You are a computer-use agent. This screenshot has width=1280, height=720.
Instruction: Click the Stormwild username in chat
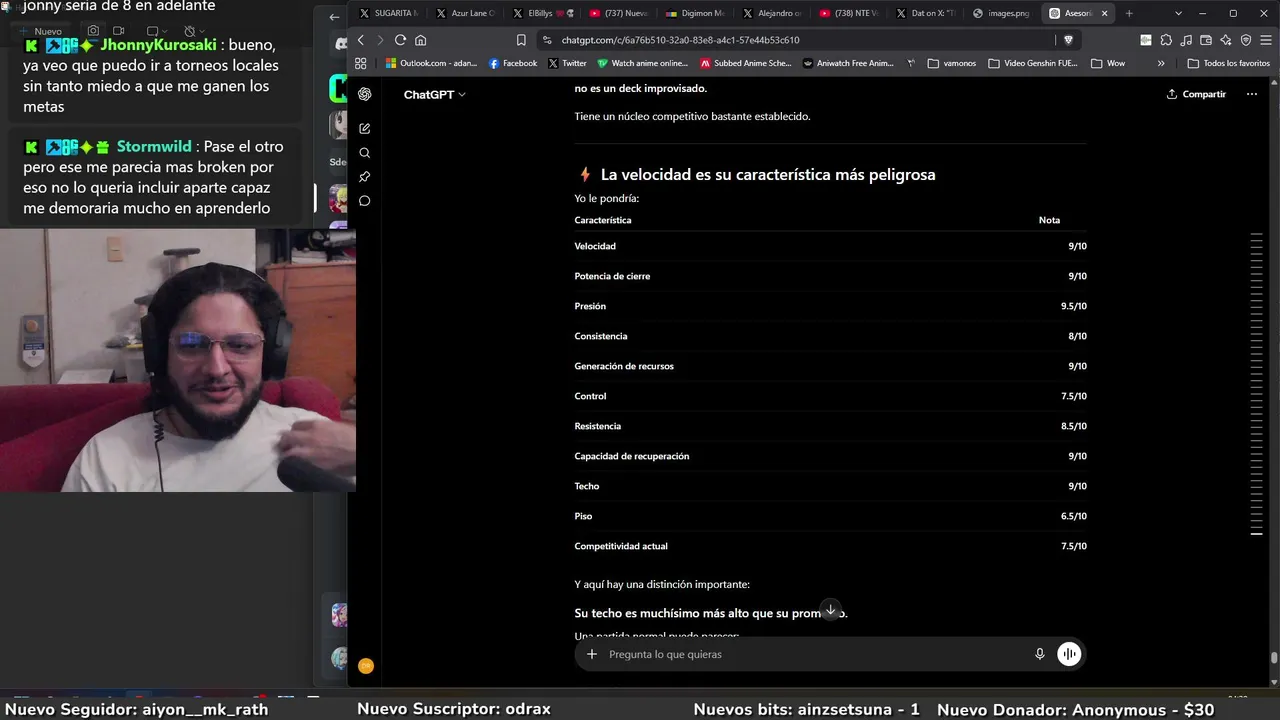click(154, 146)
